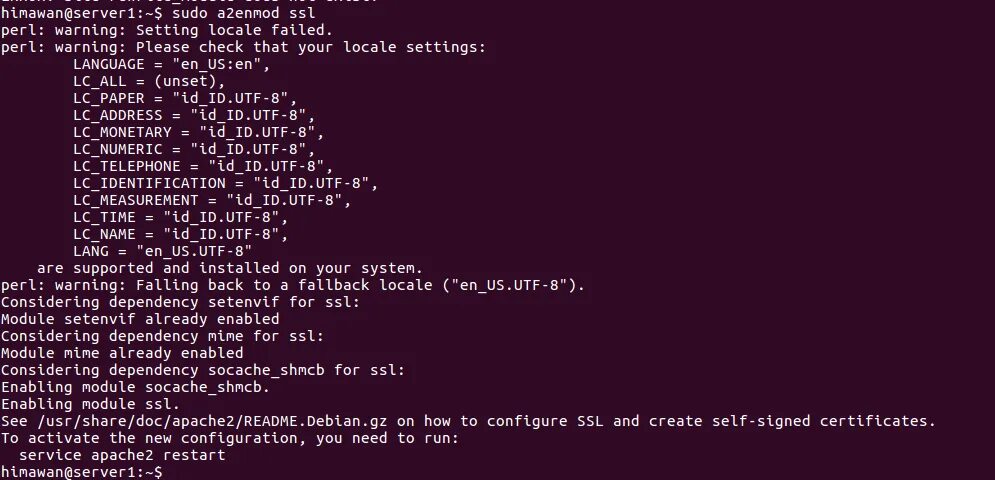Click the LC_PAPER locale setting line
This screenshot has height=480, width=995.
pos(185,98)
